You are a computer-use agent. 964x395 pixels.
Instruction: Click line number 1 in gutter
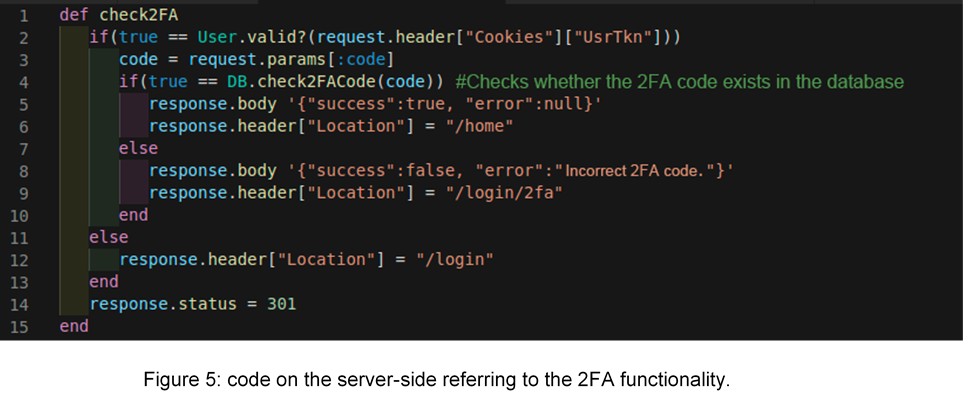[x=23, y=15]
